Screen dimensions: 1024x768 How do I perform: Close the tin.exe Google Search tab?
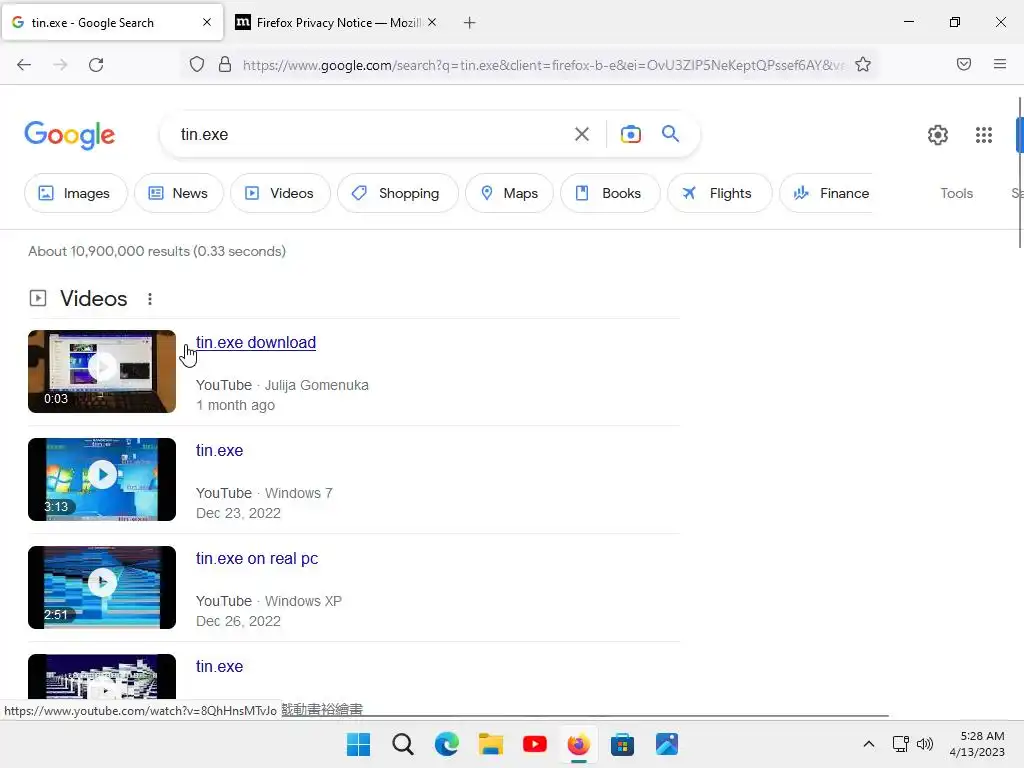tap(206, 22)
